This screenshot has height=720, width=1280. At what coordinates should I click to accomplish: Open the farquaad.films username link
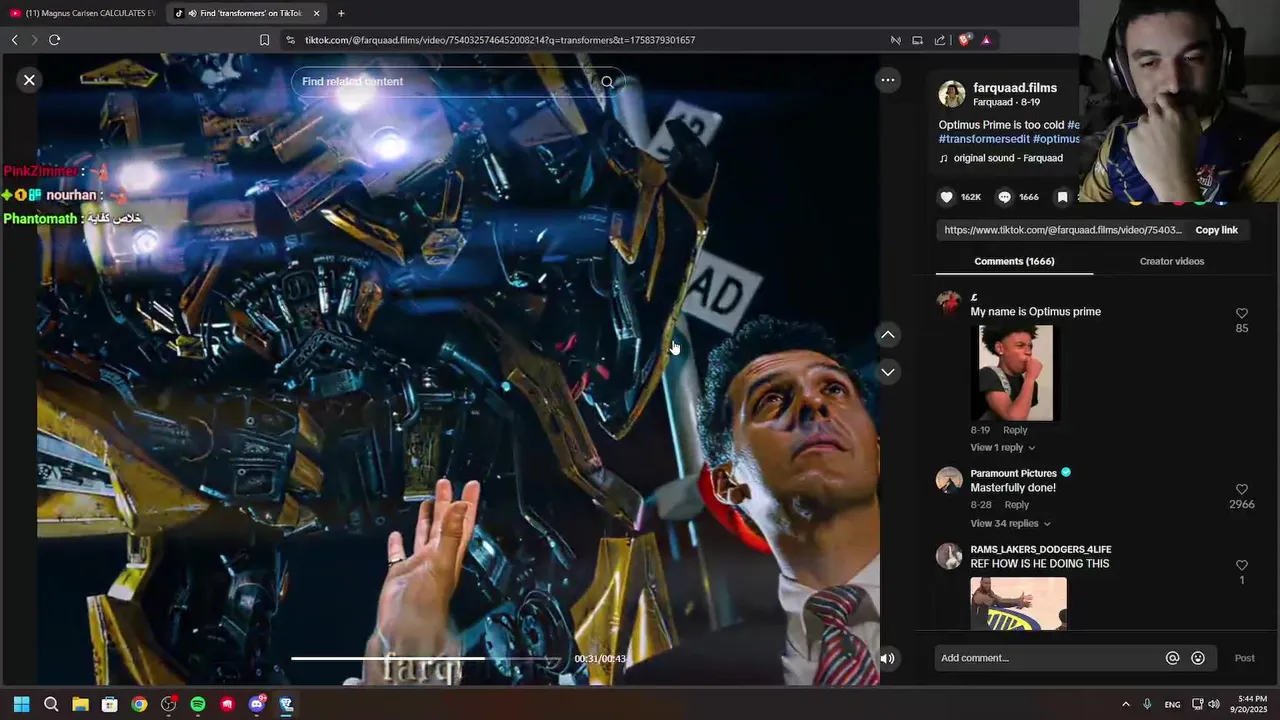click(1015, 88)
